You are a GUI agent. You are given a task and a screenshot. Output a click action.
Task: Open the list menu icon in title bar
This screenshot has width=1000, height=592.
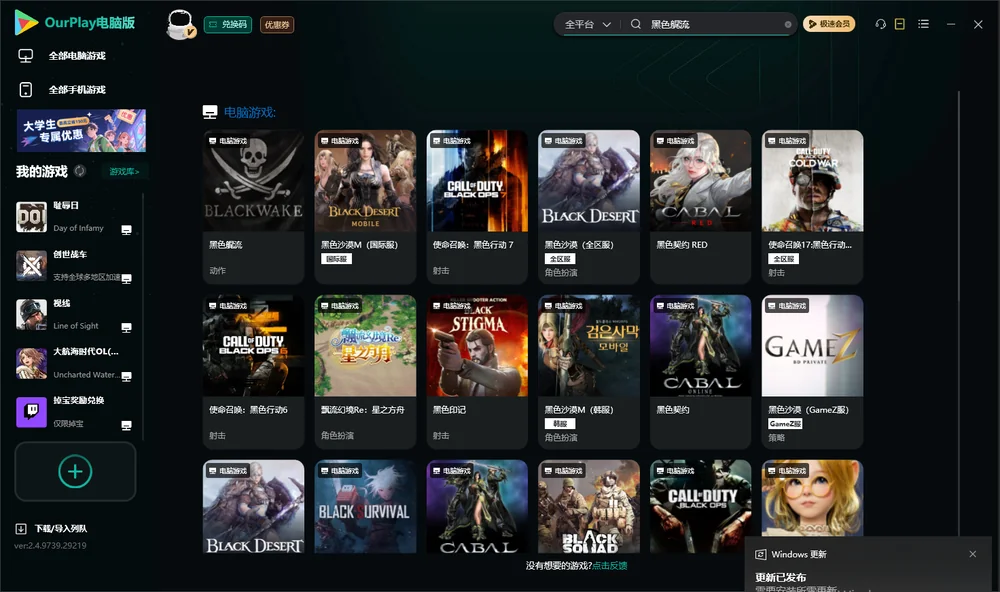tap(923, 24)
